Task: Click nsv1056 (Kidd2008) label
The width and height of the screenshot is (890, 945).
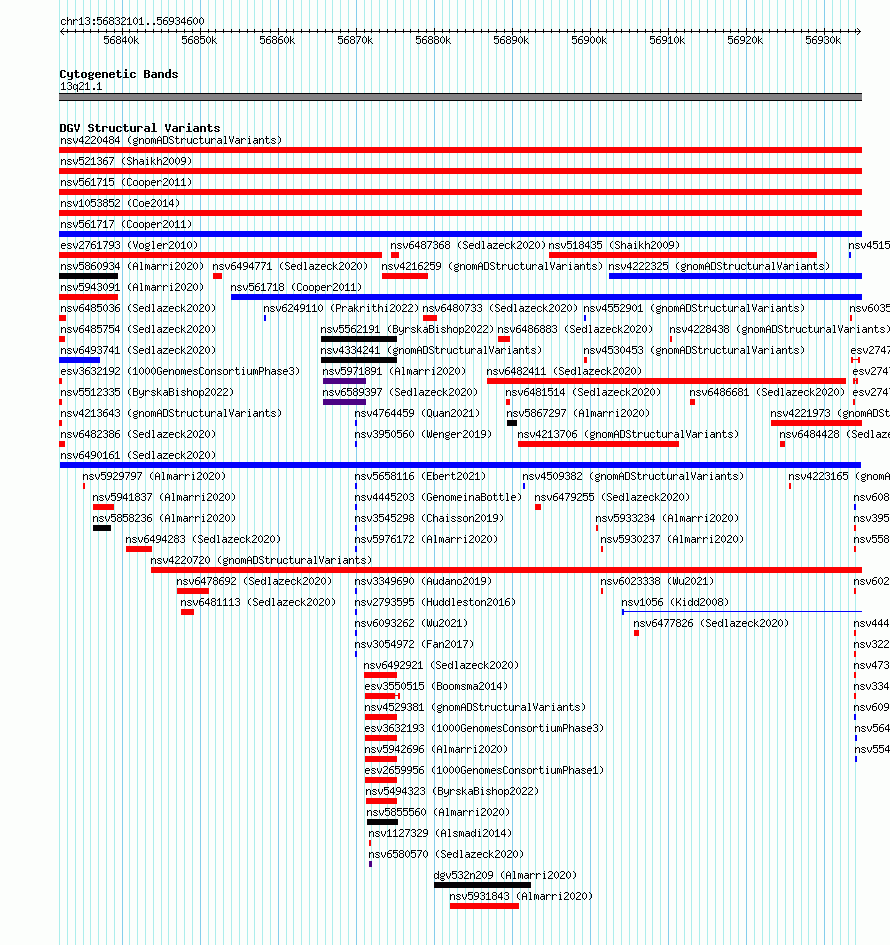Action: pos(675,603)
